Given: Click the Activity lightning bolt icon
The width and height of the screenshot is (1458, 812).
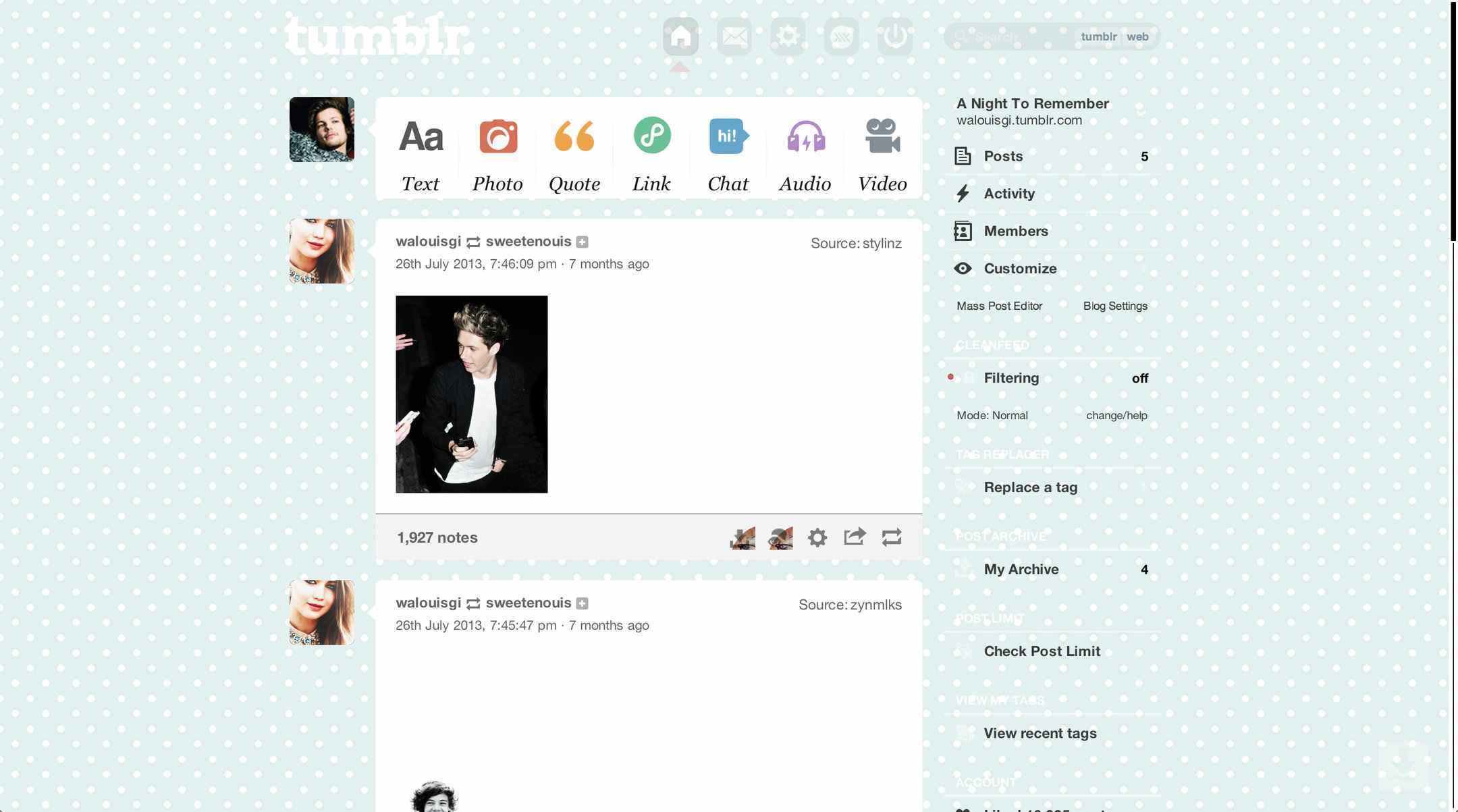Looking at the screenshot, I should tap(963, 194).
